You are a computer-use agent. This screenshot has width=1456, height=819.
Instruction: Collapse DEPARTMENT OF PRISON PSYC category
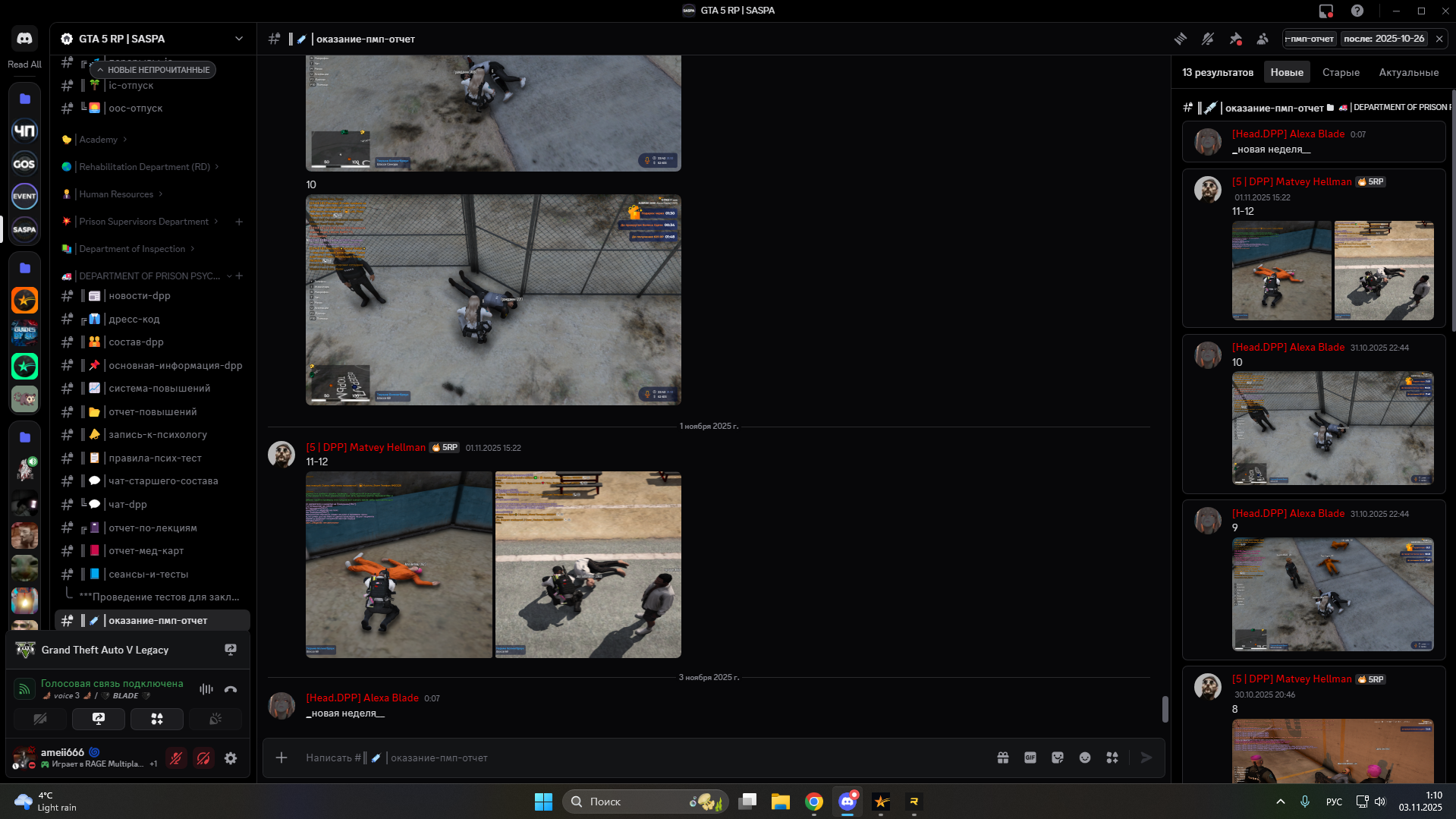tap(149, 276)
